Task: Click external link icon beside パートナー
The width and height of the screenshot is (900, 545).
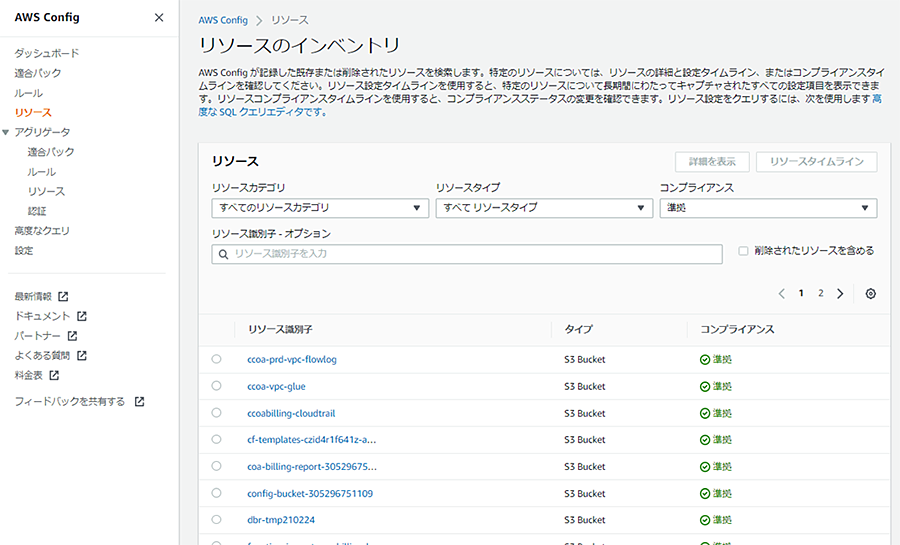Action: click(72, 336)
